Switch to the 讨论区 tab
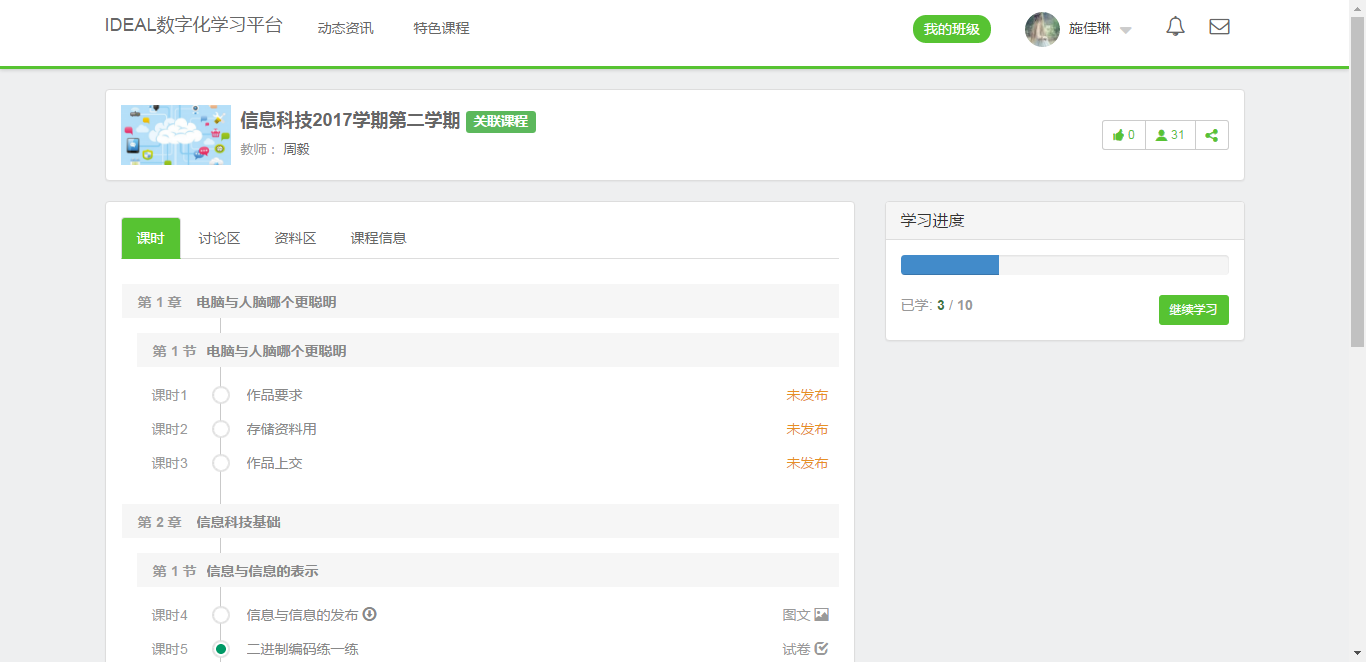Viewport: 1366px width, 662px height. [219, 238]
